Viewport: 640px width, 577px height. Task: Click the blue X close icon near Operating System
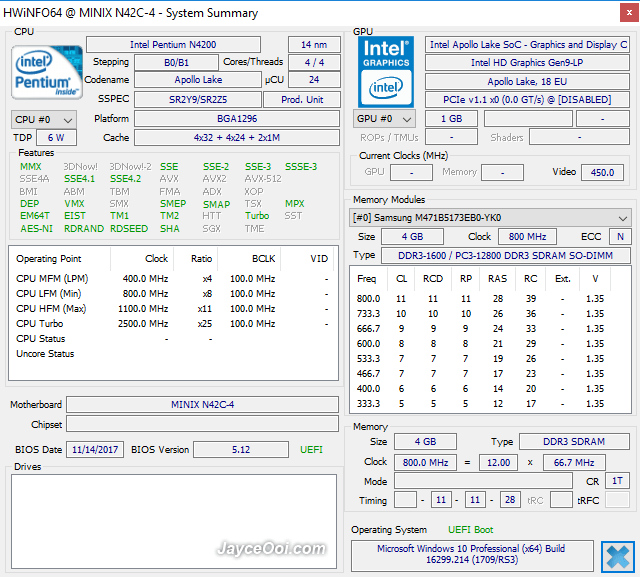(618, 557)
